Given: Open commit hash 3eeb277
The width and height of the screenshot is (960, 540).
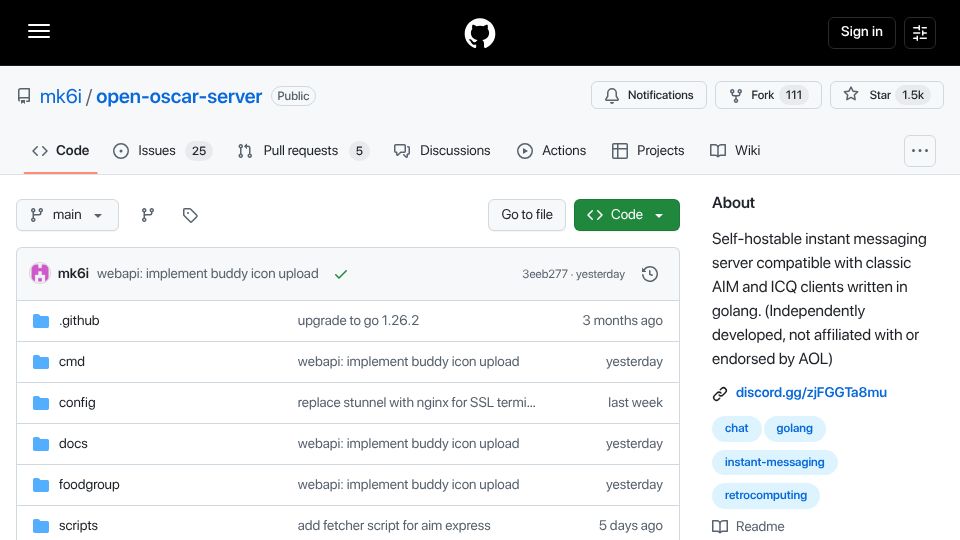Looking at the screenshot, I should click(x=544, y=274).
